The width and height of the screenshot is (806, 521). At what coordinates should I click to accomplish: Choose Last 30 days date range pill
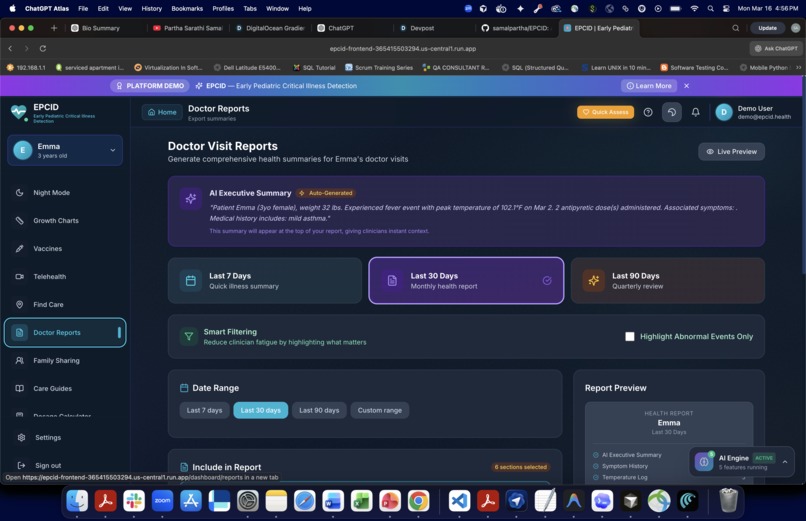261,411
